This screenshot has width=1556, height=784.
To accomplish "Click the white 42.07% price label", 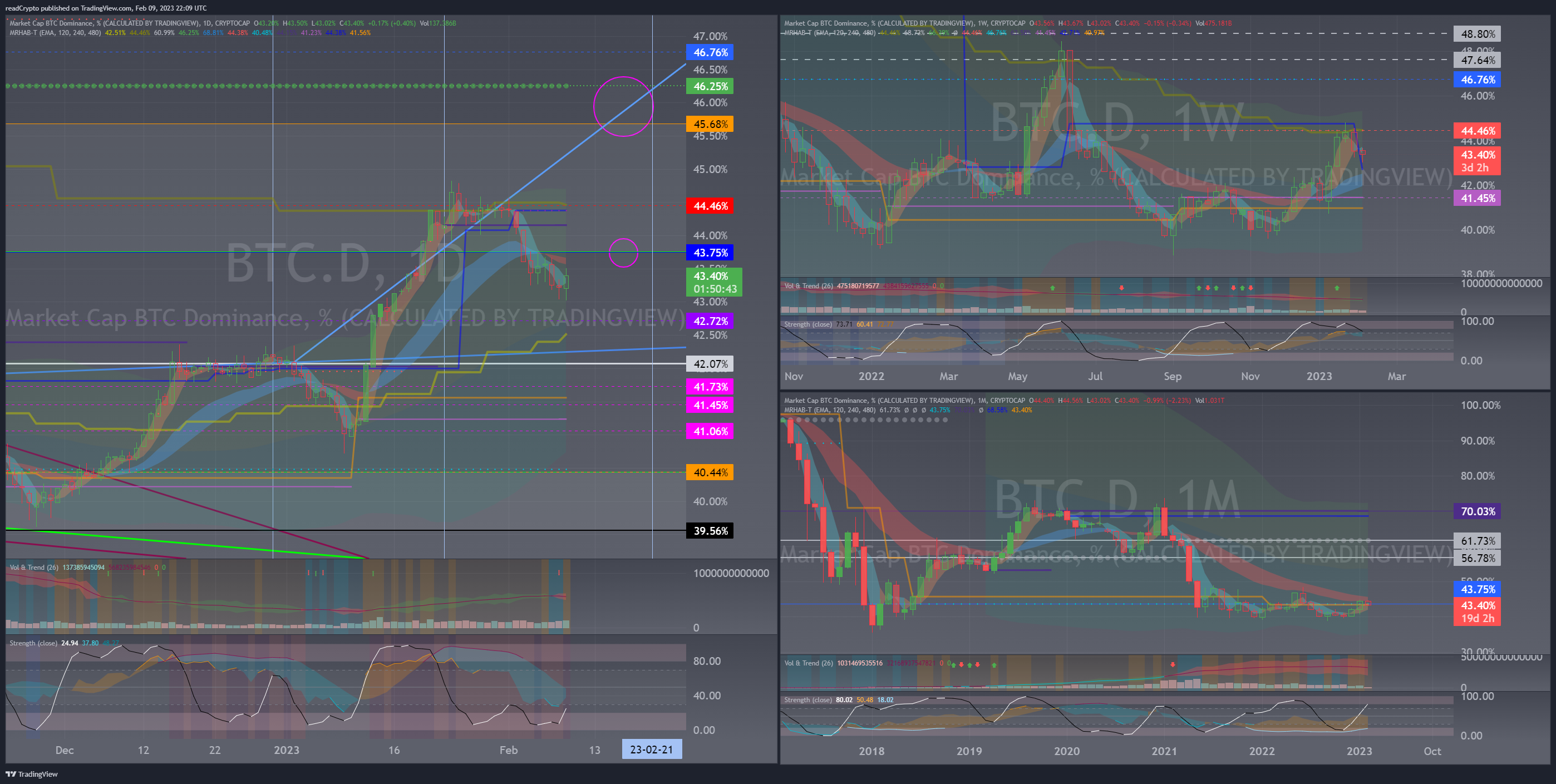I will 710,363.
